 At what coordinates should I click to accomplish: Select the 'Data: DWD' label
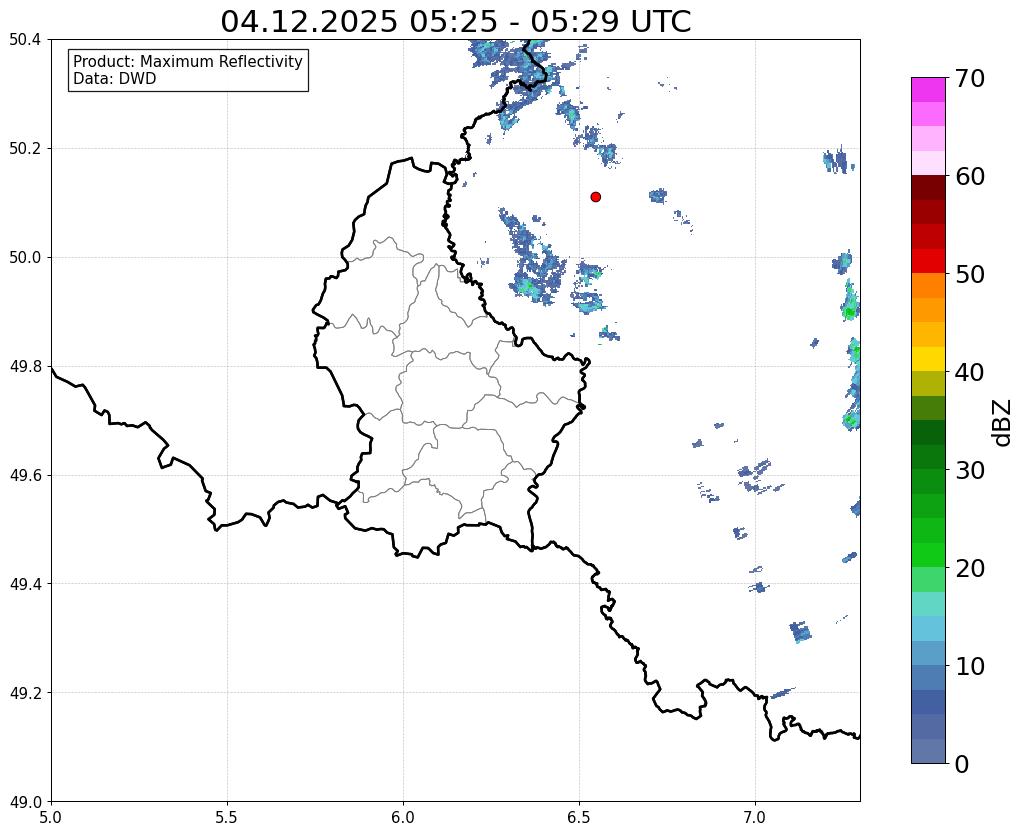[x=115, y=79]
